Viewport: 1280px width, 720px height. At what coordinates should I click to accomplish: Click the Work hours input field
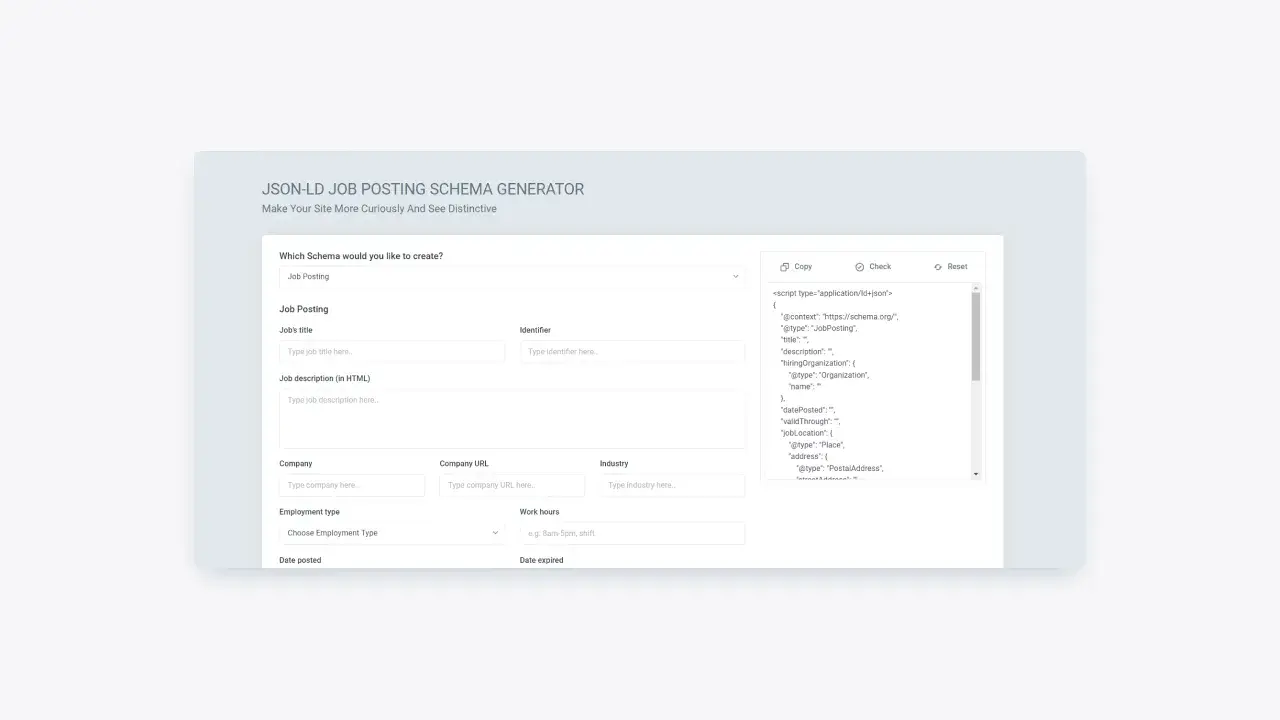[x=632, y=533]
